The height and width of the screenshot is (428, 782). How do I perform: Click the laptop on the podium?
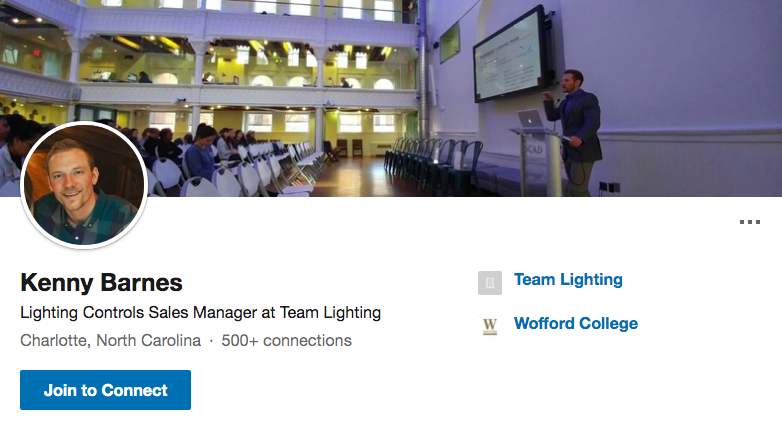point(530,120)
